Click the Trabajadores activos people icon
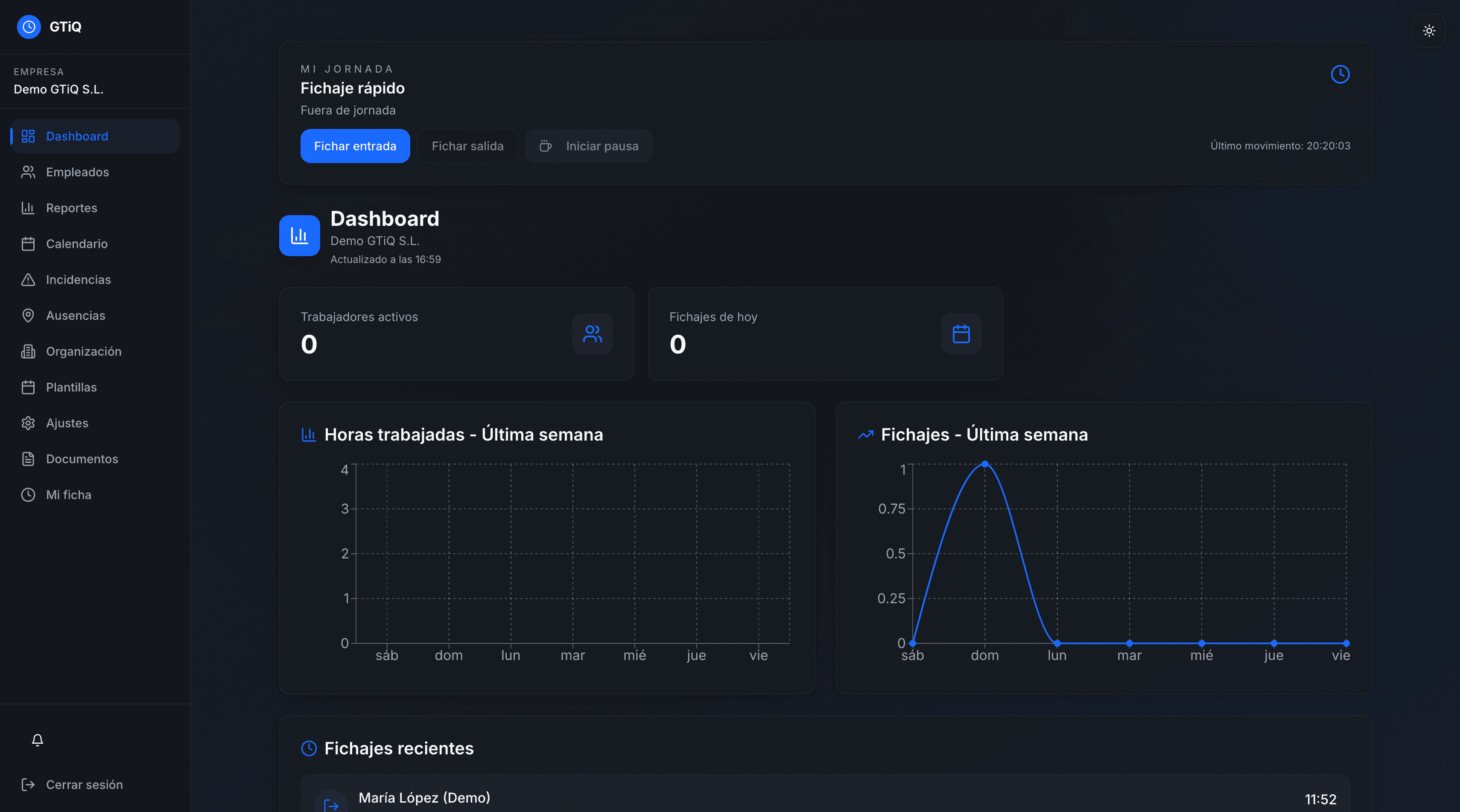1460x812 pixels. [592, 334]
